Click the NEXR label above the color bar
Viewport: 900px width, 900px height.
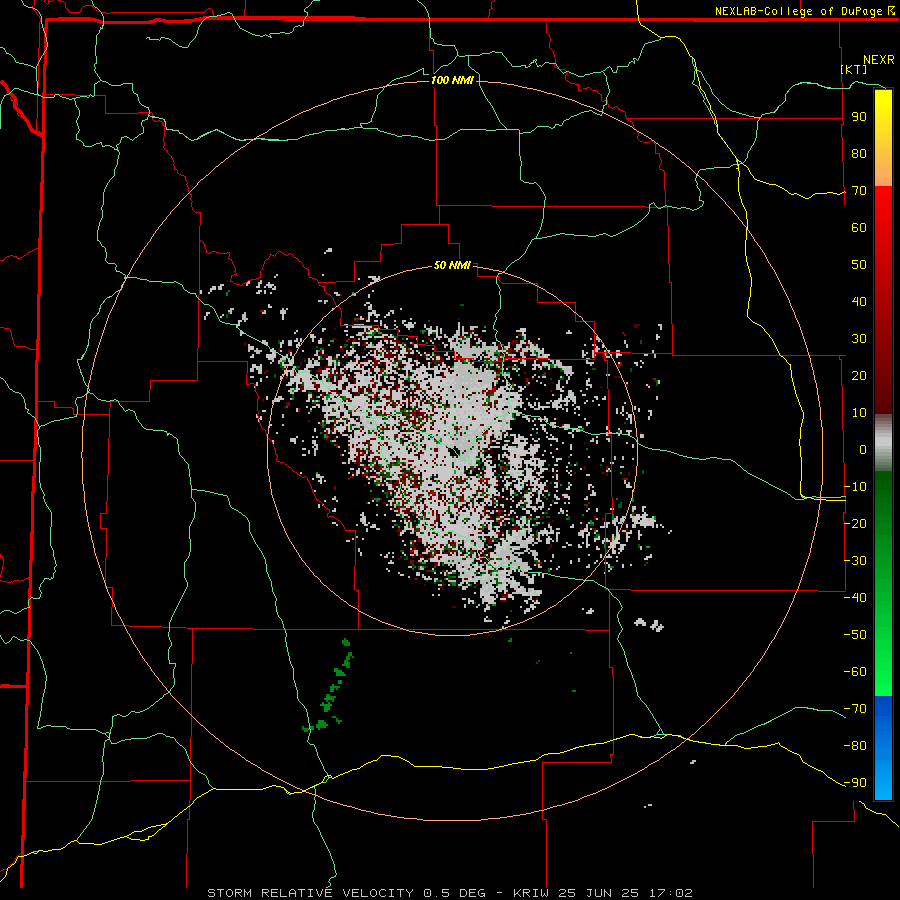click(x=879, y=60)
